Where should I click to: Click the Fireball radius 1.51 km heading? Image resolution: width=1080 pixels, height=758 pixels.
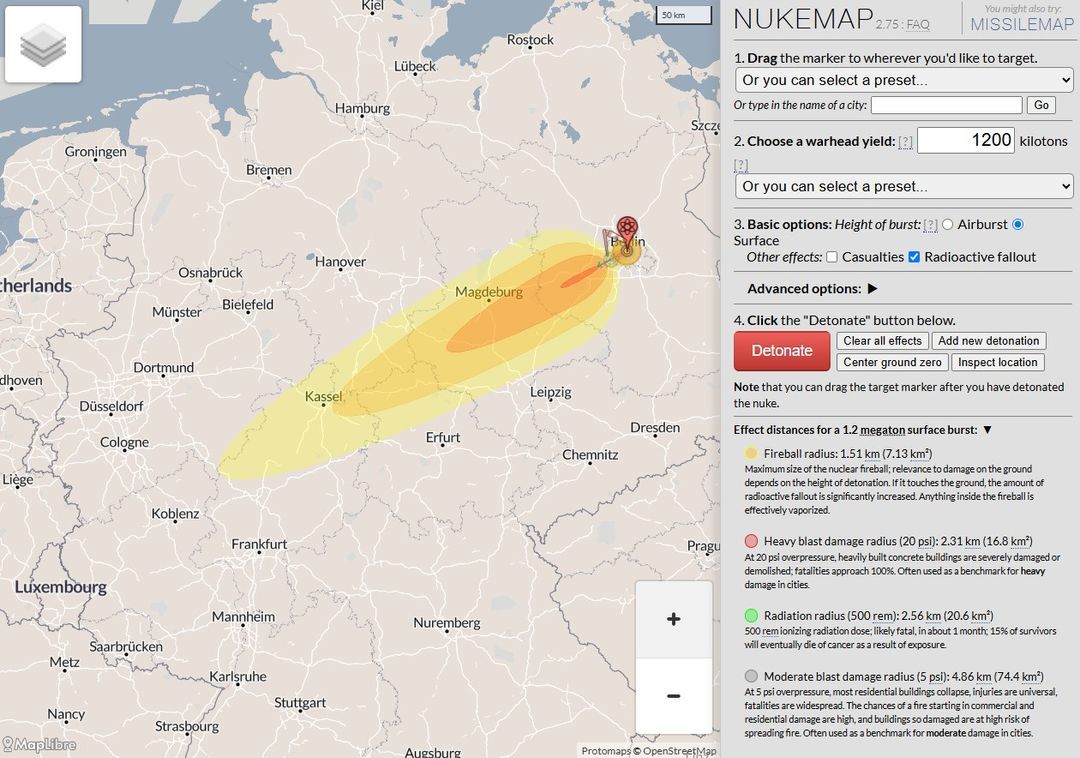pyautogui.click(x=848, y=454)
